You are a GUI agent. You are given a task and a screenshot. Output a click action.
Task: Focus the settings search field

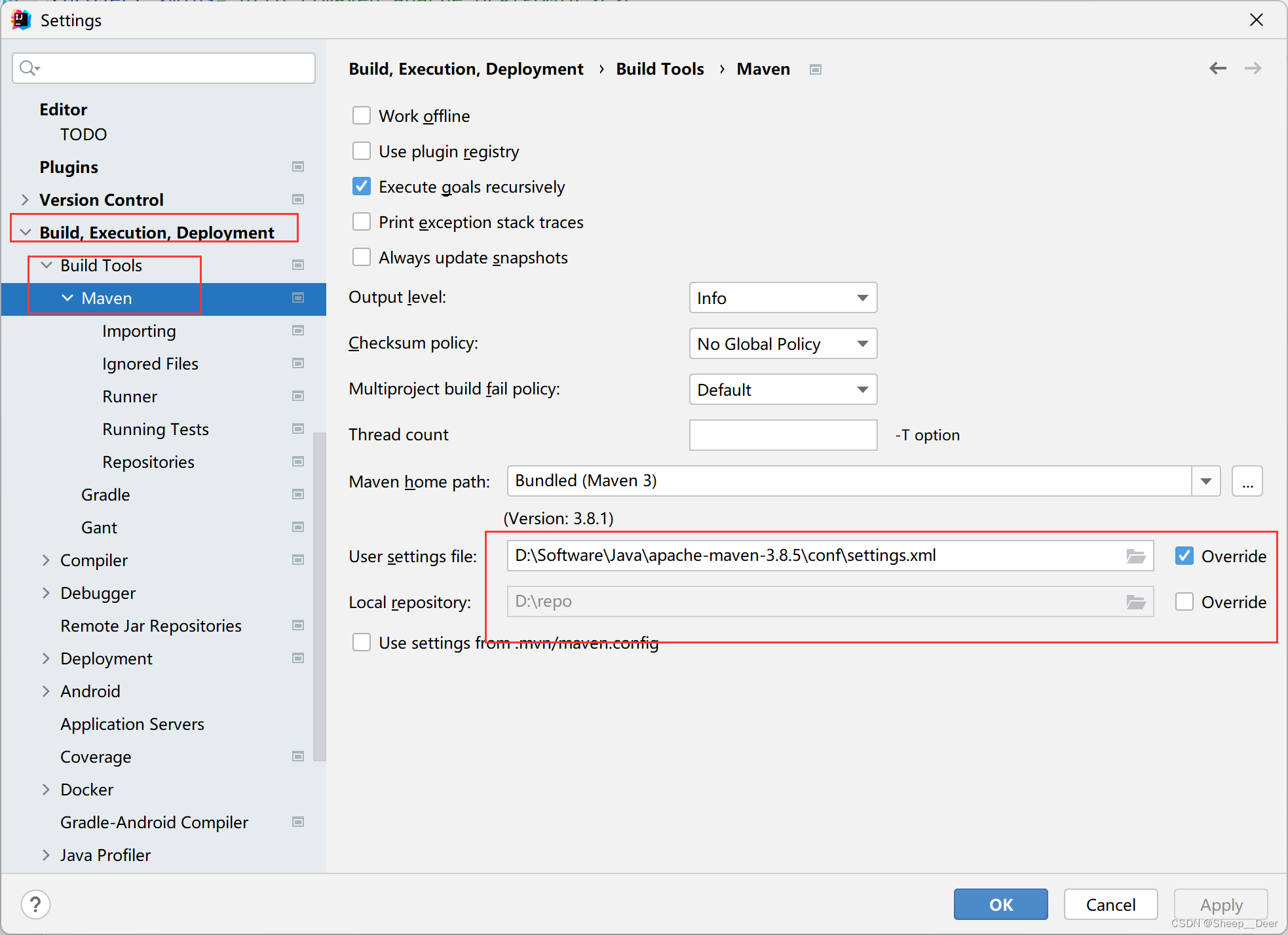164,68
